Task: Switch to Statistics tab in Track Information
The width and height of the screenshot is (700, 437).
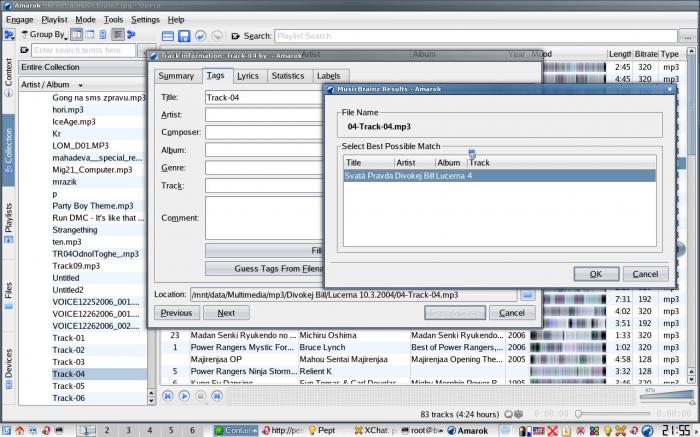Action: 288,76
